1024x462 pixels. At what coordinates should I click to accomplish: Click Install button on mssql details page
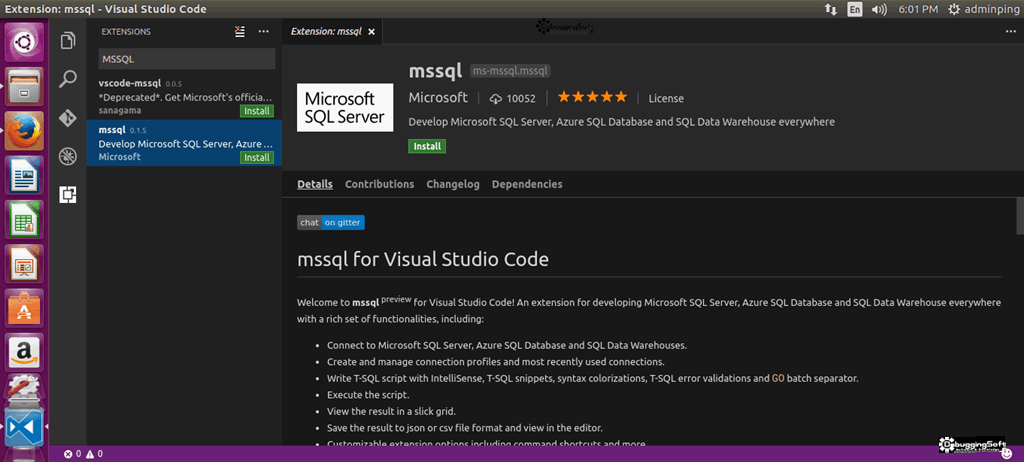click(x=427, y=146)
